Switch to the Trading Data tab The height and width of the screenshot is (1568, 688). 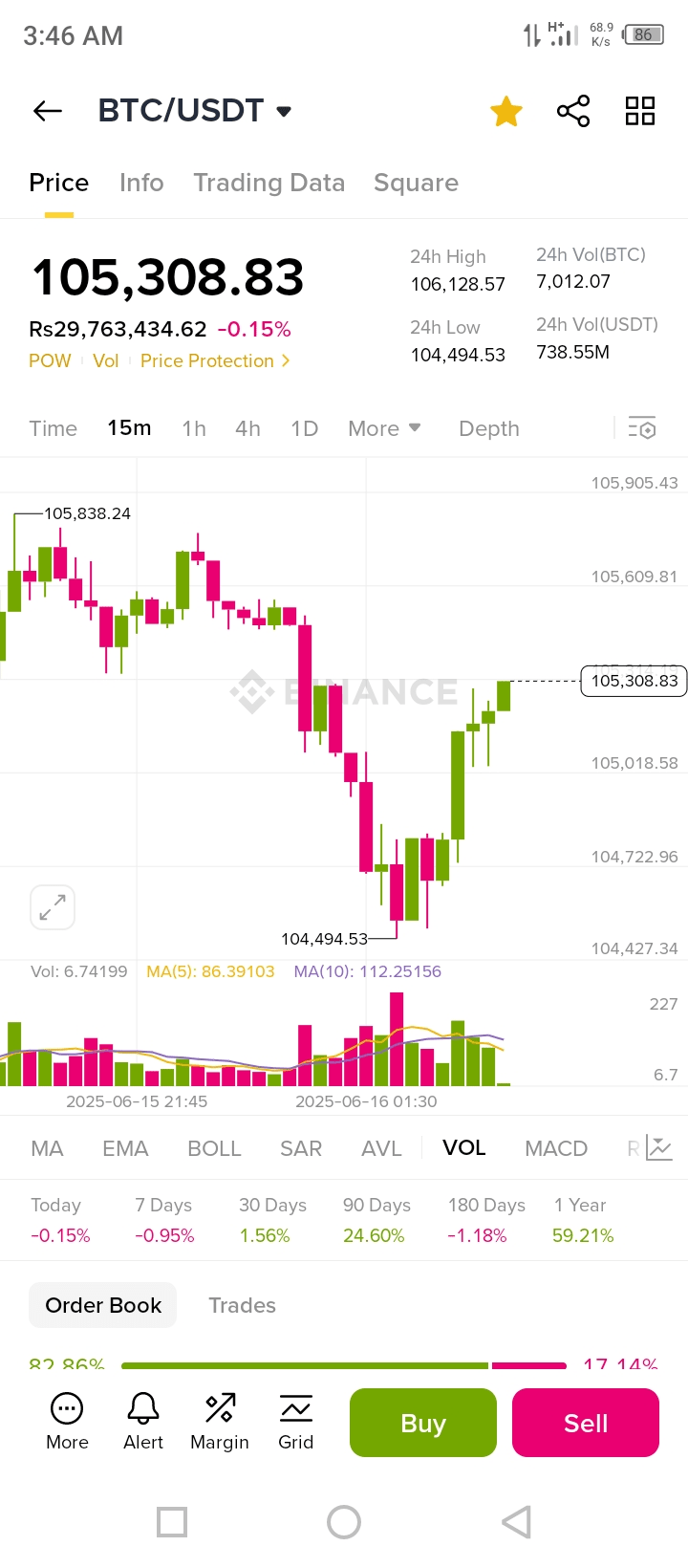(269, 183)
